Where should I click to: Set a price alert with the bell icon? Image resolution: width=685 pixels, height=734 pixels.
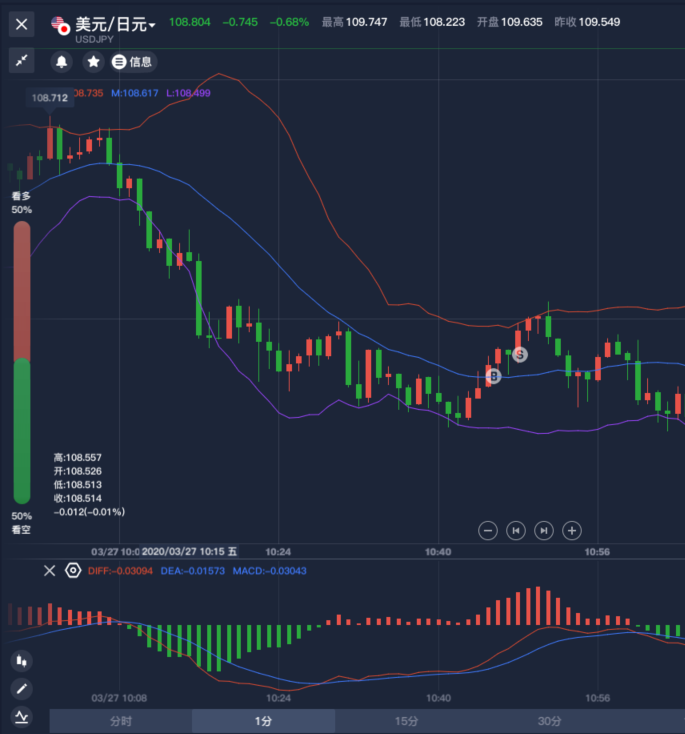61,62
